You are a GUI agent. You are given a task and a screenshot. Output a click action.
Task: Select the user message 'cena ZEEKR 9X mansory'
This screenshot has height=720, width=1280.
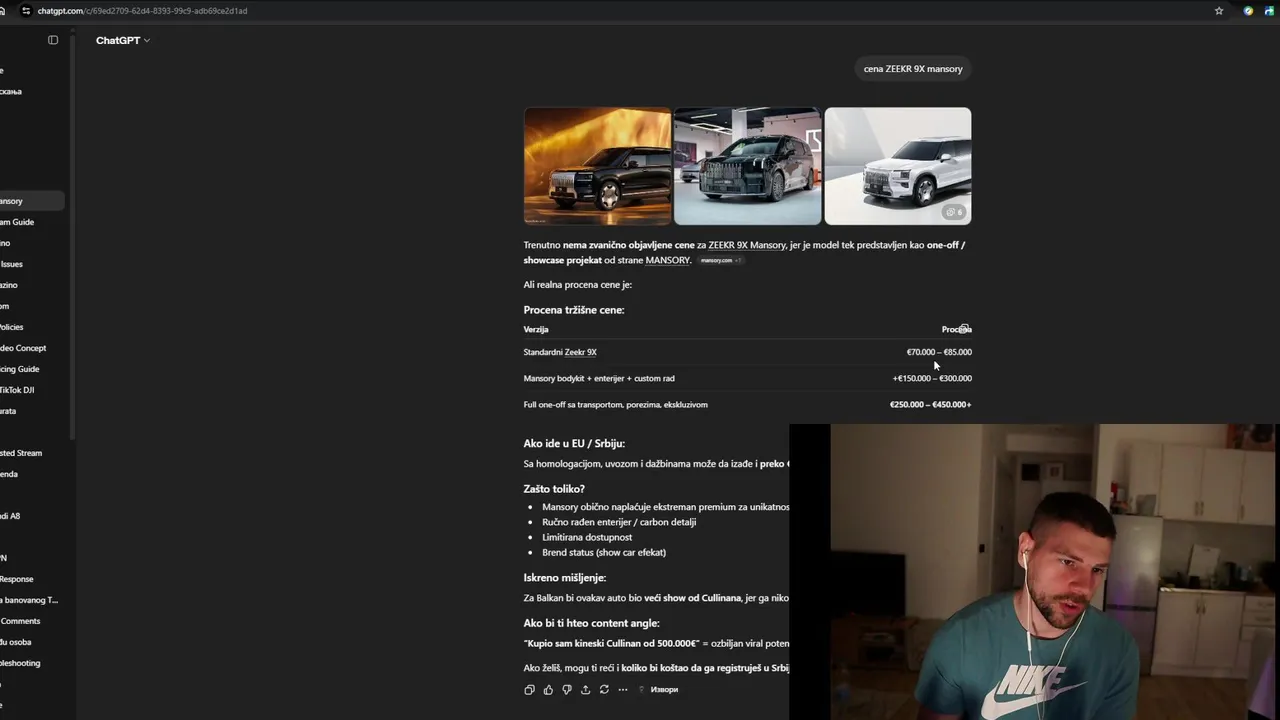[913, 69]
